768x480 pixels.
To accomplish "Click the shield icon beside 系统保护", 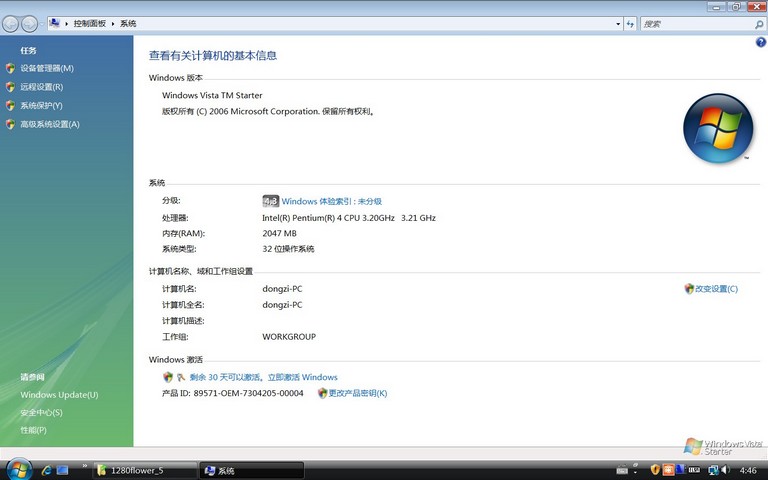I will [10, 105].
